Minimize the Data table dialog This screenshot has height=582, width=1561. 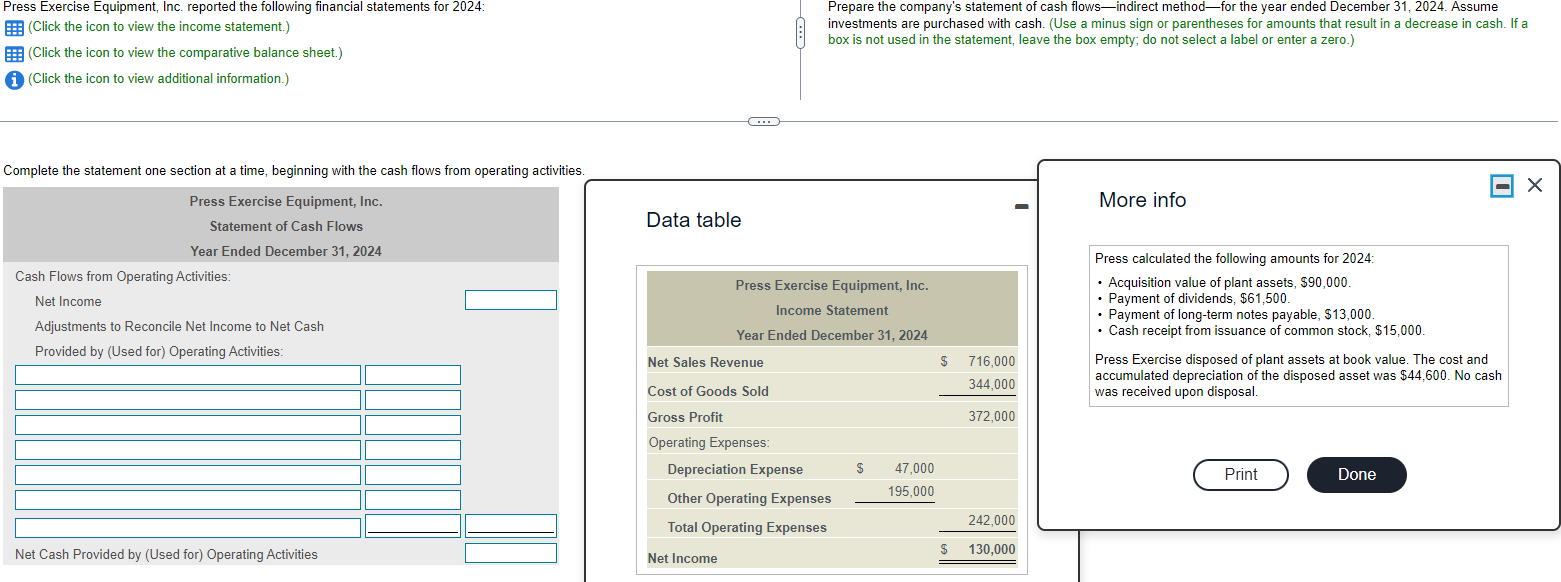click(1020, 207)
